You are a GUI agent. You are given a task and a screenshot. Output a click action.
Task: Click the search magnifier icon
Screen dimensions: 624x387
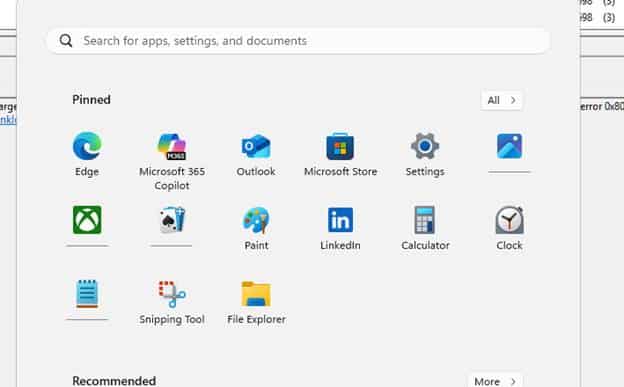point(66,41)
